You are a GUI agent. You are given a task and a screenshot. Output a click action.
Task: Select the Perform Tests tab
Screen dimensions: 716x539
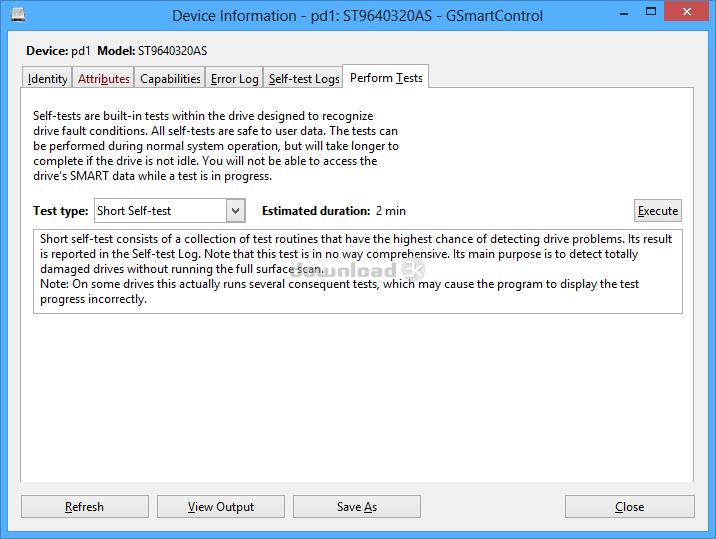pyautogui.click(x=386, y=77)
